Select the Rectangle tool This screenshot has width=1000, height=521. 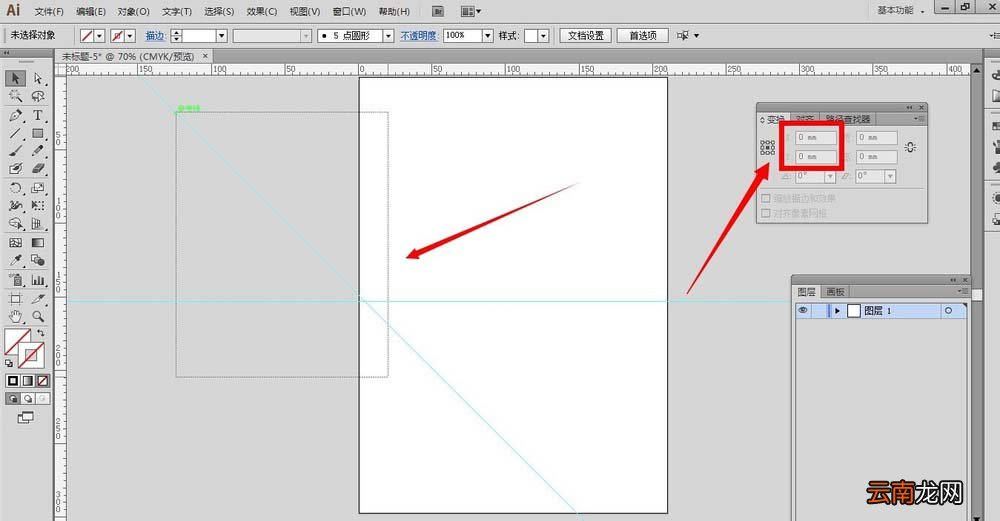[38, 133]
